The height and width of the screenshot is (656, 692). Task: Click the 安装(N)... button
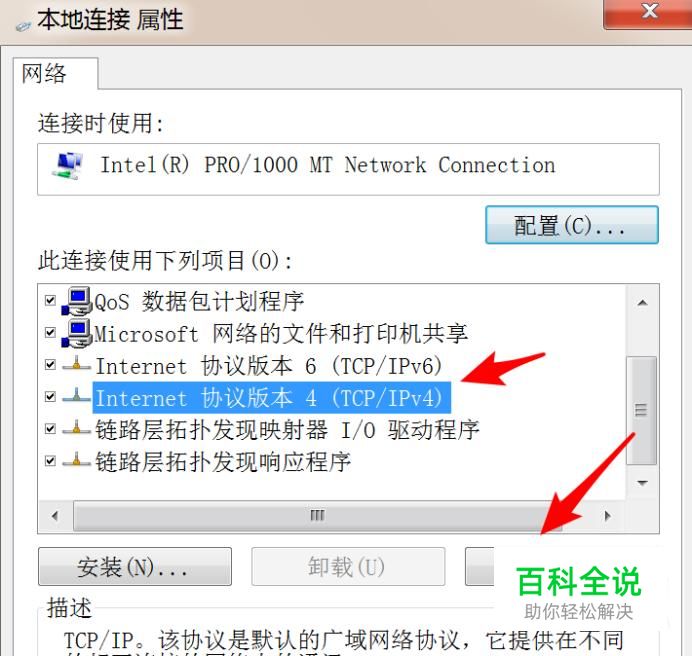click(x=135, y=566)
